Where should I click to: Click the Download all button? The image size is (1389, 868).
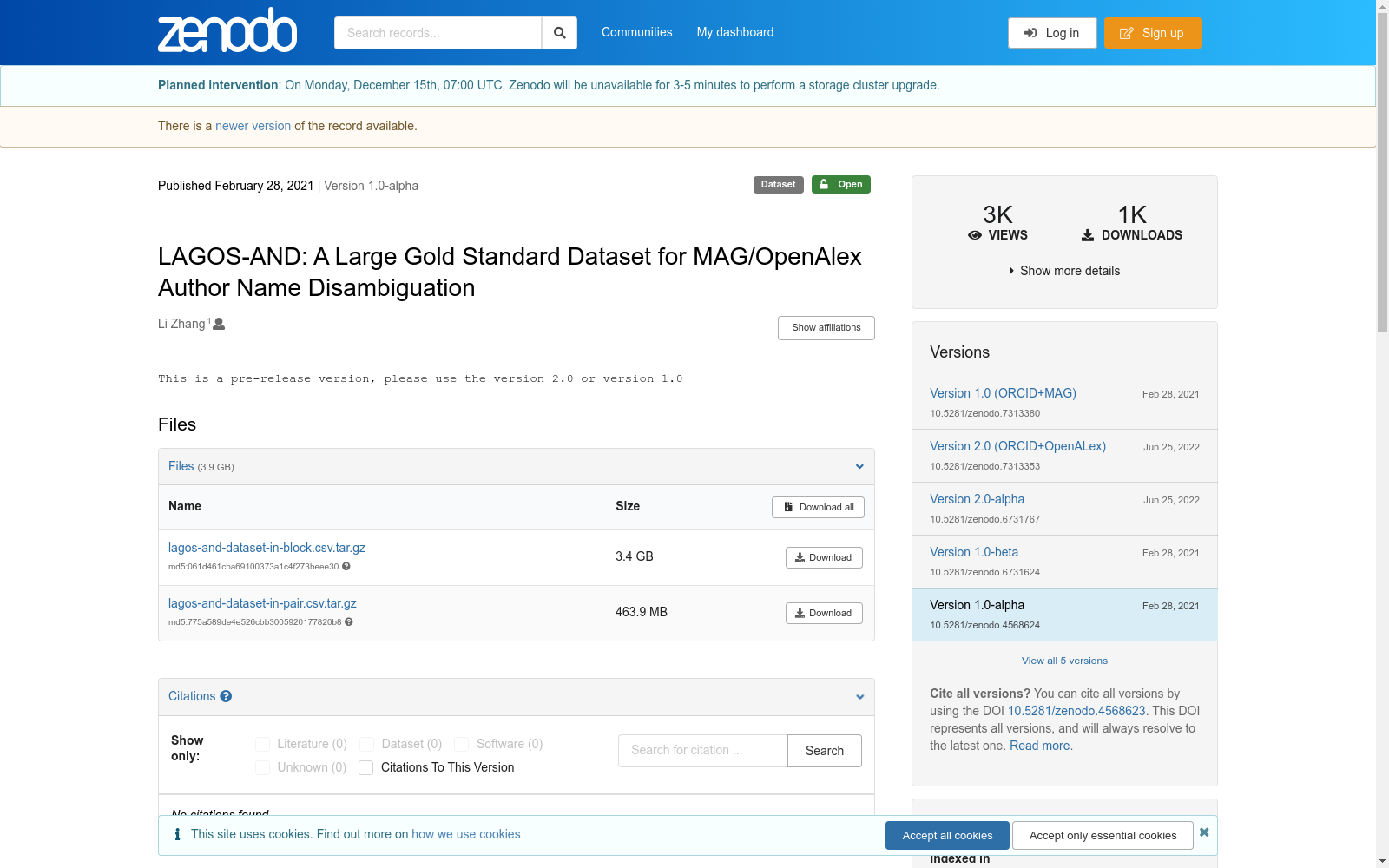pyautogui.click(x=818, y=507)
